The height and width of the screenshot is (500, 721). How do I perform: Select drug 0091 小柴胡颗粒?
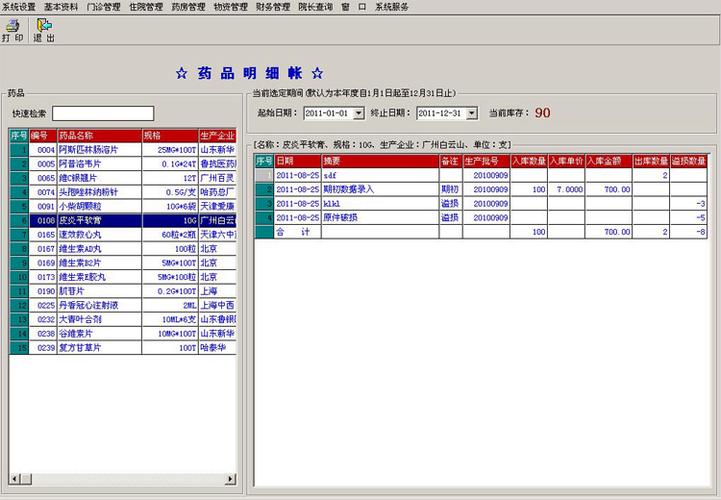point(122,207)
